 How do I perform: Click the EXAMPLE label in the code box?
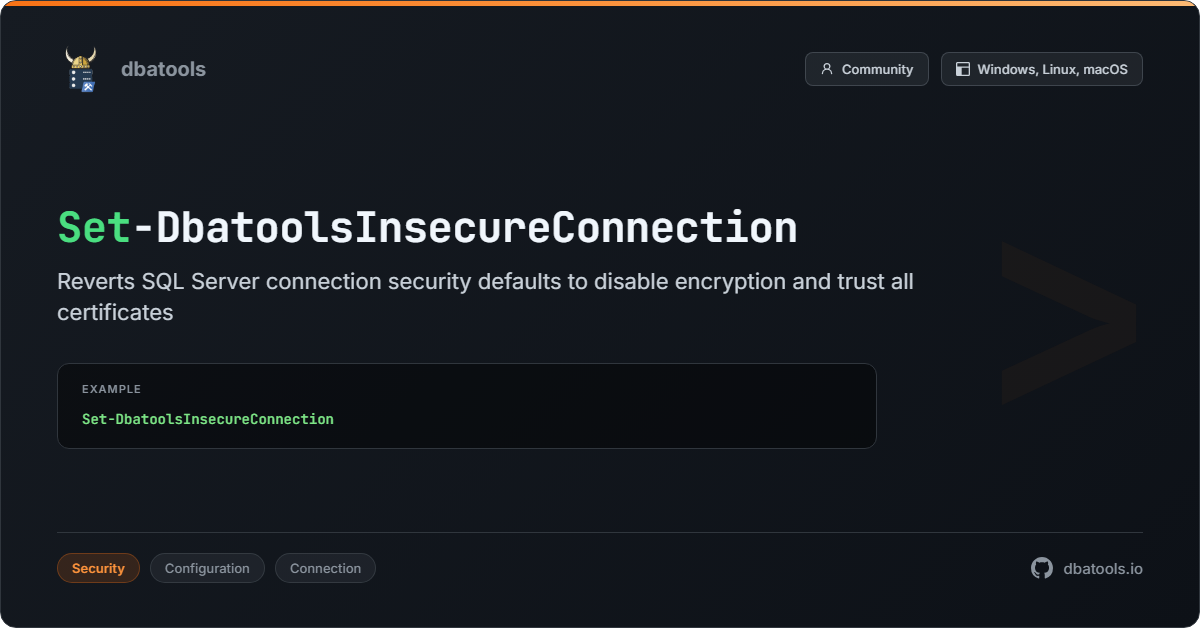point(111,389)
